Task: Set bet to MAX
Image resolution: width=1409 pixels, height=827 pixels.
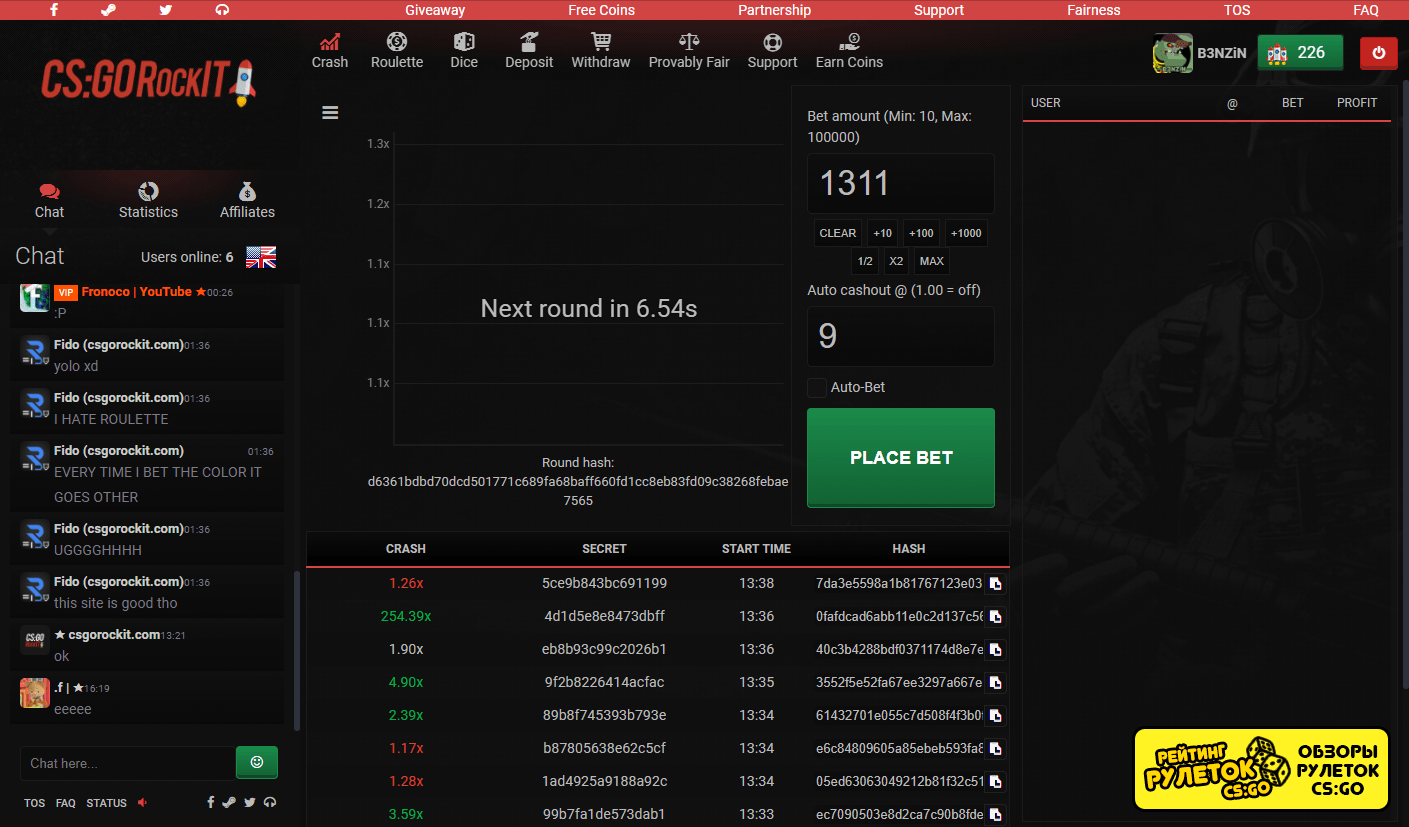Action: [x=931, y=261]
